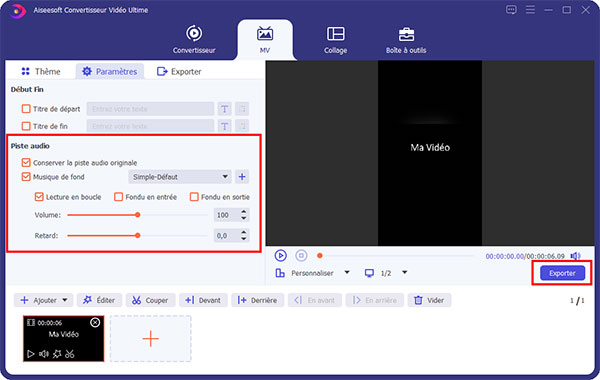
Task: Decrease Retard value with down arrow
Action: (244, 239)
